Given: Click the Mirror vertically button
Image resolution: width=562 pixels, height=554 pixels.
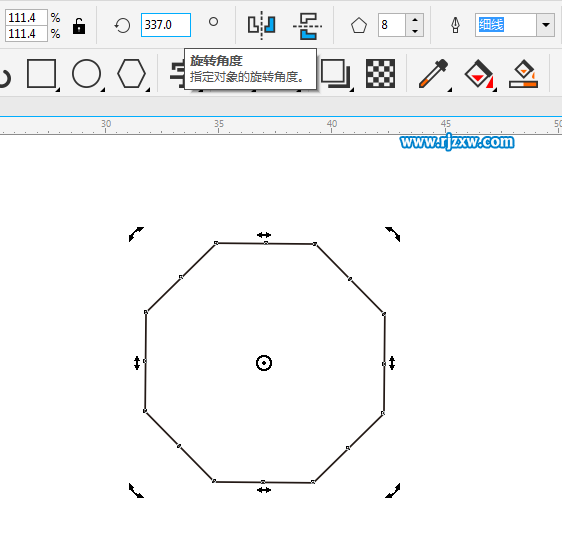Looking at the screenshot, I should point(308,26).
